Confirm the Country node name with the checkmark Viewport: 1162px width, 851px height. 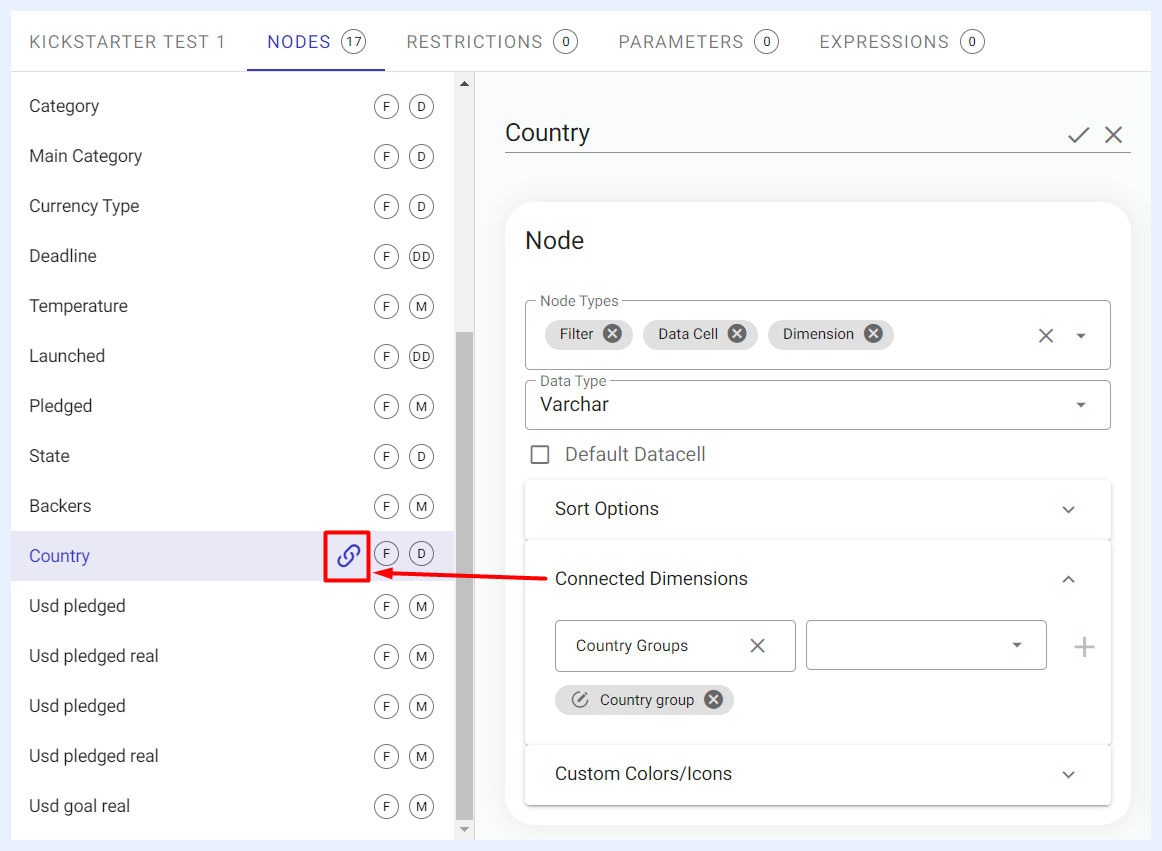pos(1078,134)
